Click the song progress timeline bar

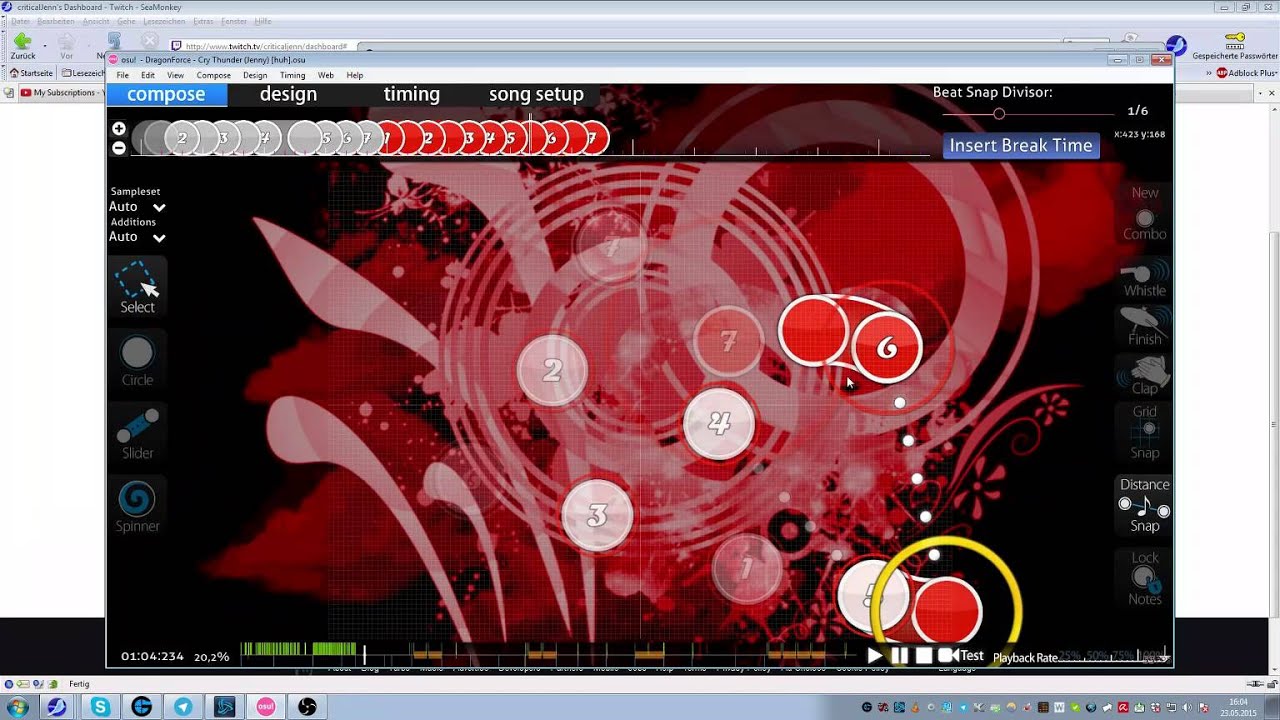tap(547, 655)
